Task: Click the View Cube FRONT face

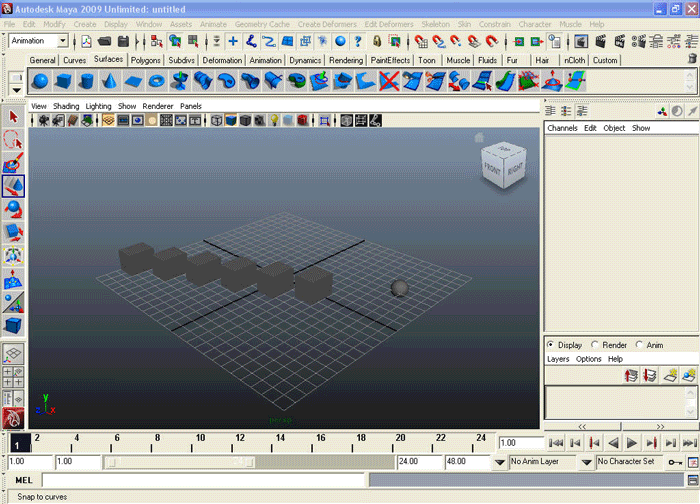Action: pos(492,169)
